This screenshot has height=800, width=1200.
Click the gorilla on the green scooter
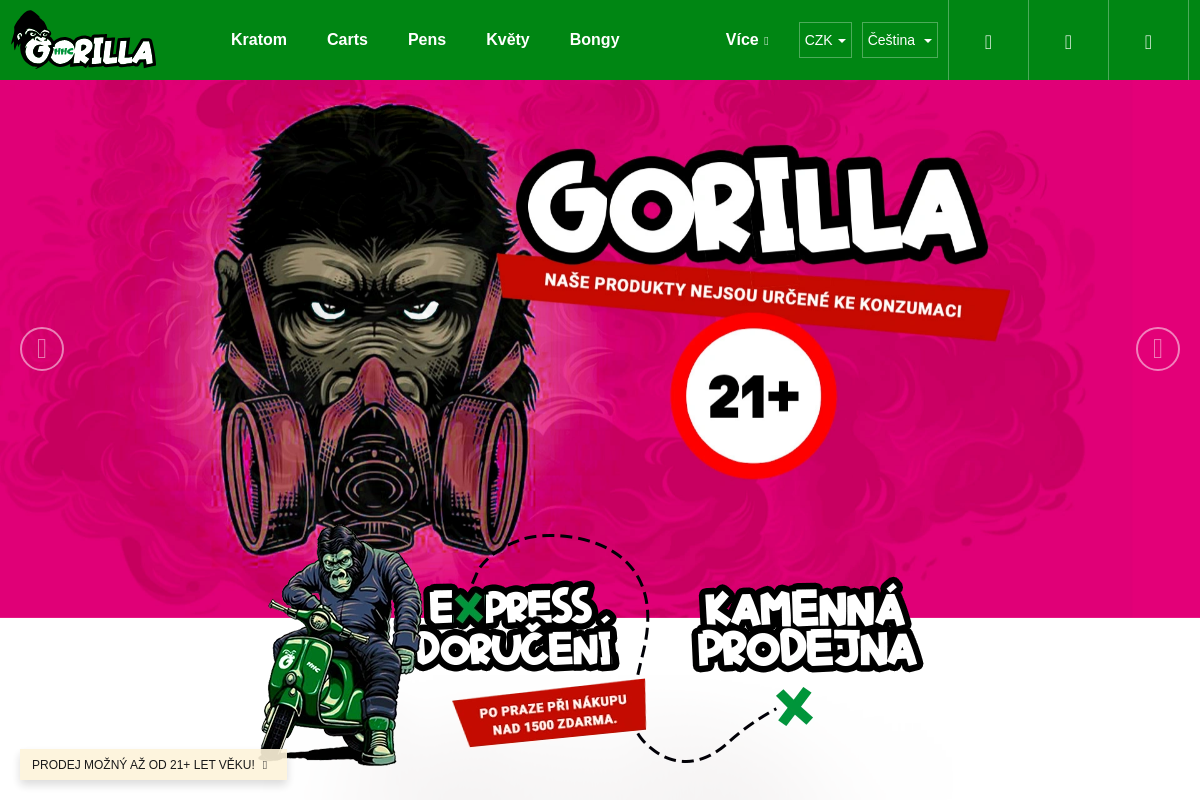tap(340, 645)
